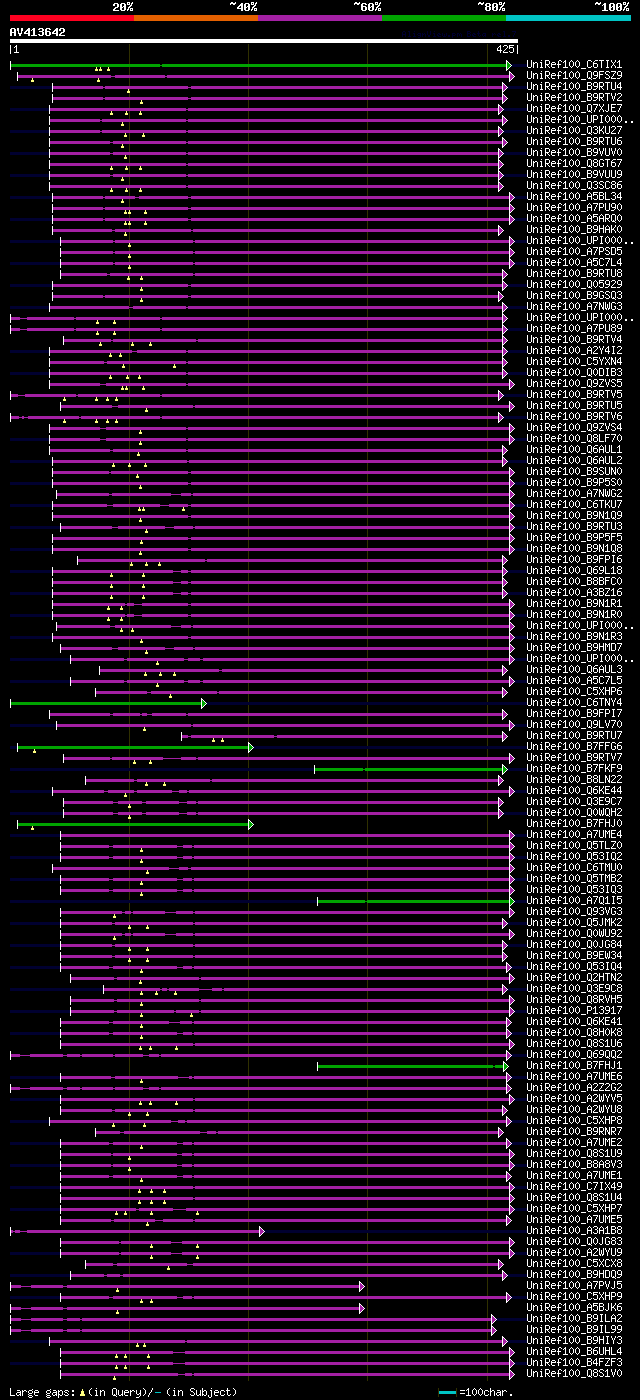
Task: Select the hit label UniRef100_Q5TLZ0
Action: (x=573, y=845)
